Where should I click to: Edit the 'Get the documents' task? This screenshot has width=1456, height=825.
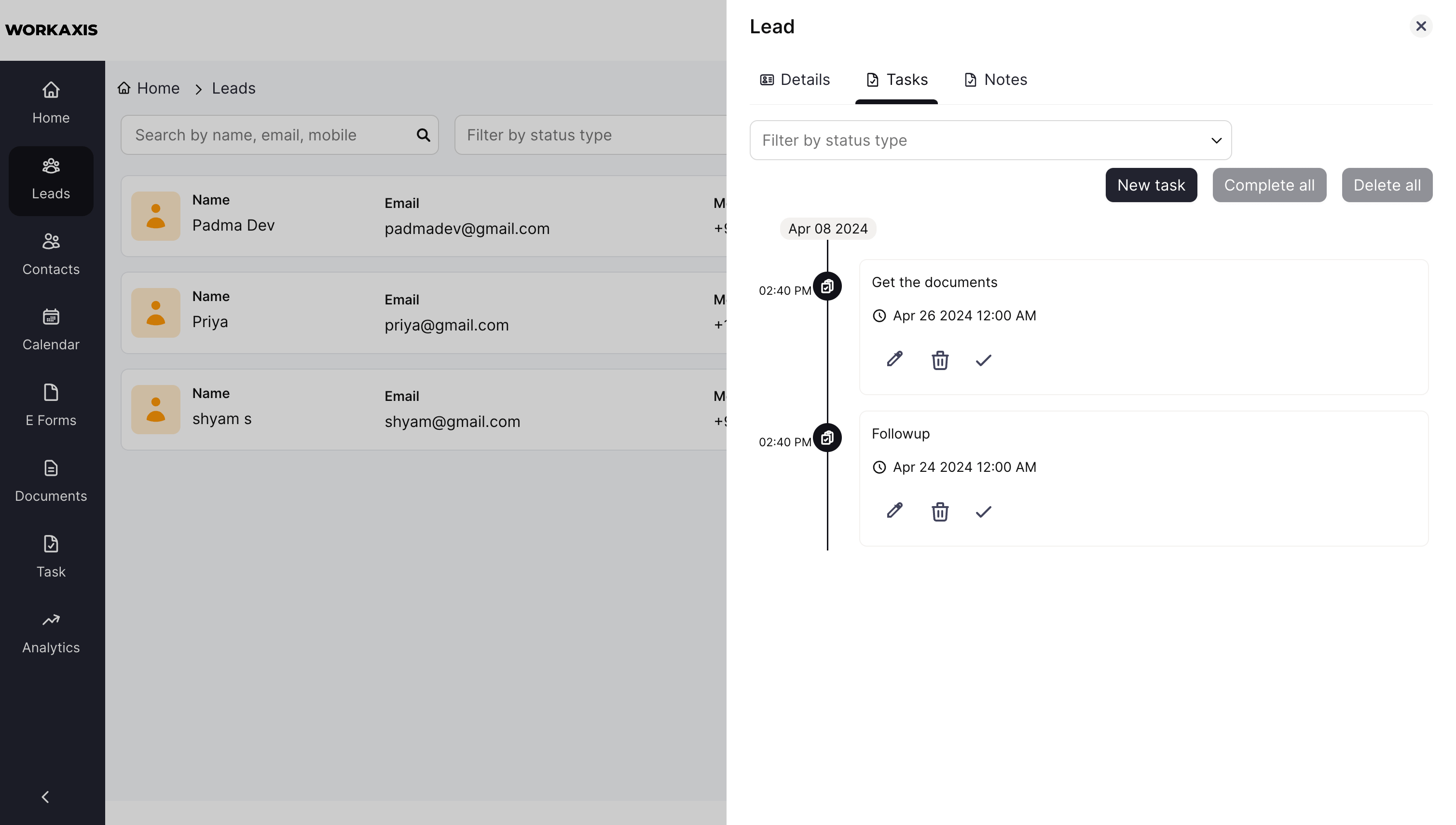point(894,359)
